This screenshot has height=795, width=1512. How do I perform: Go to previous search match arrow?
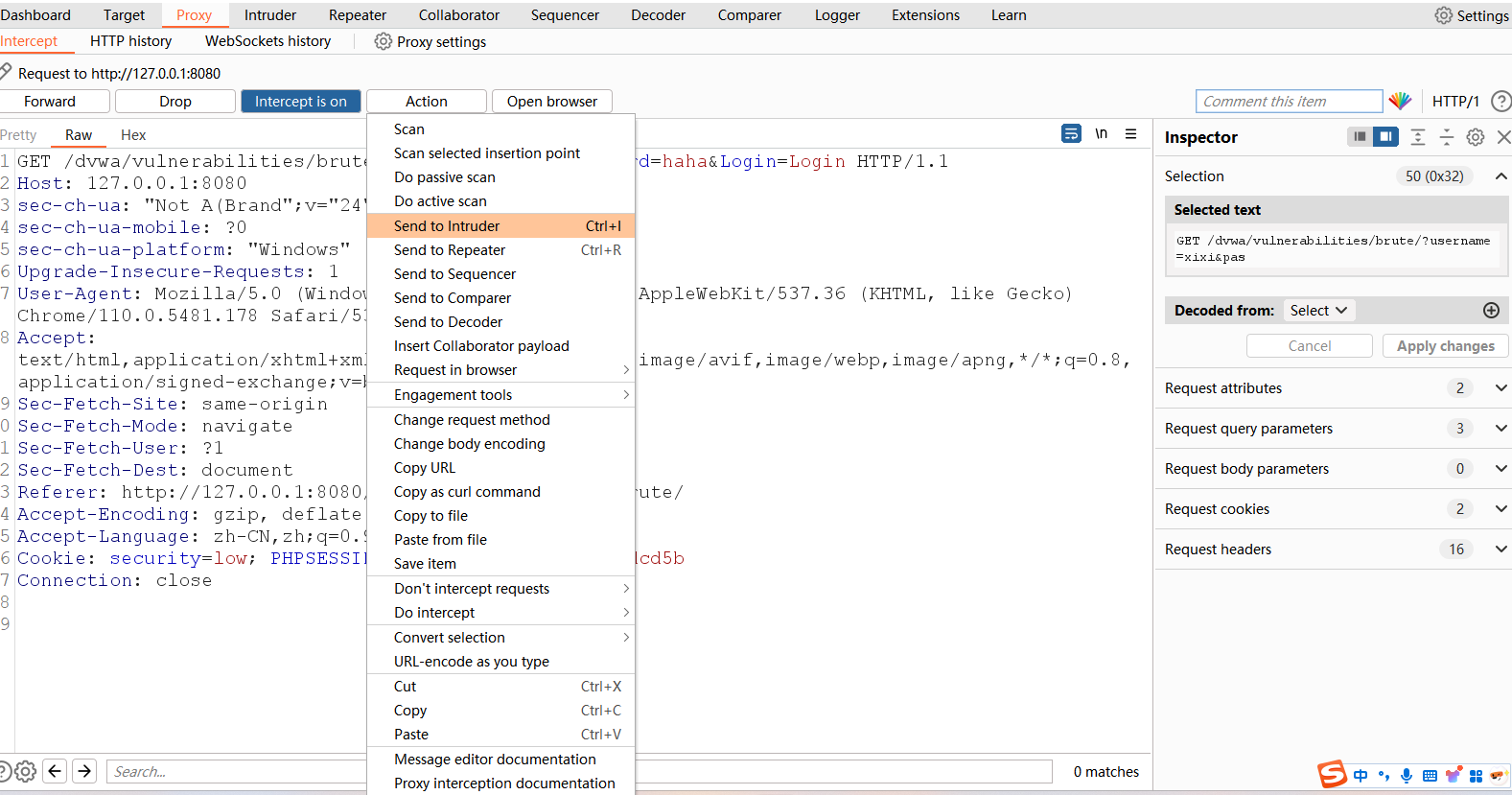[x=56, y=771]
